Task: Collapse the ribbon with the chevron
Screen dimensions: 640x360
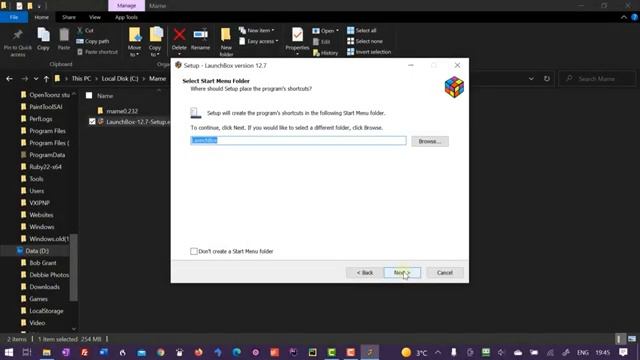Action: point(624,17)
